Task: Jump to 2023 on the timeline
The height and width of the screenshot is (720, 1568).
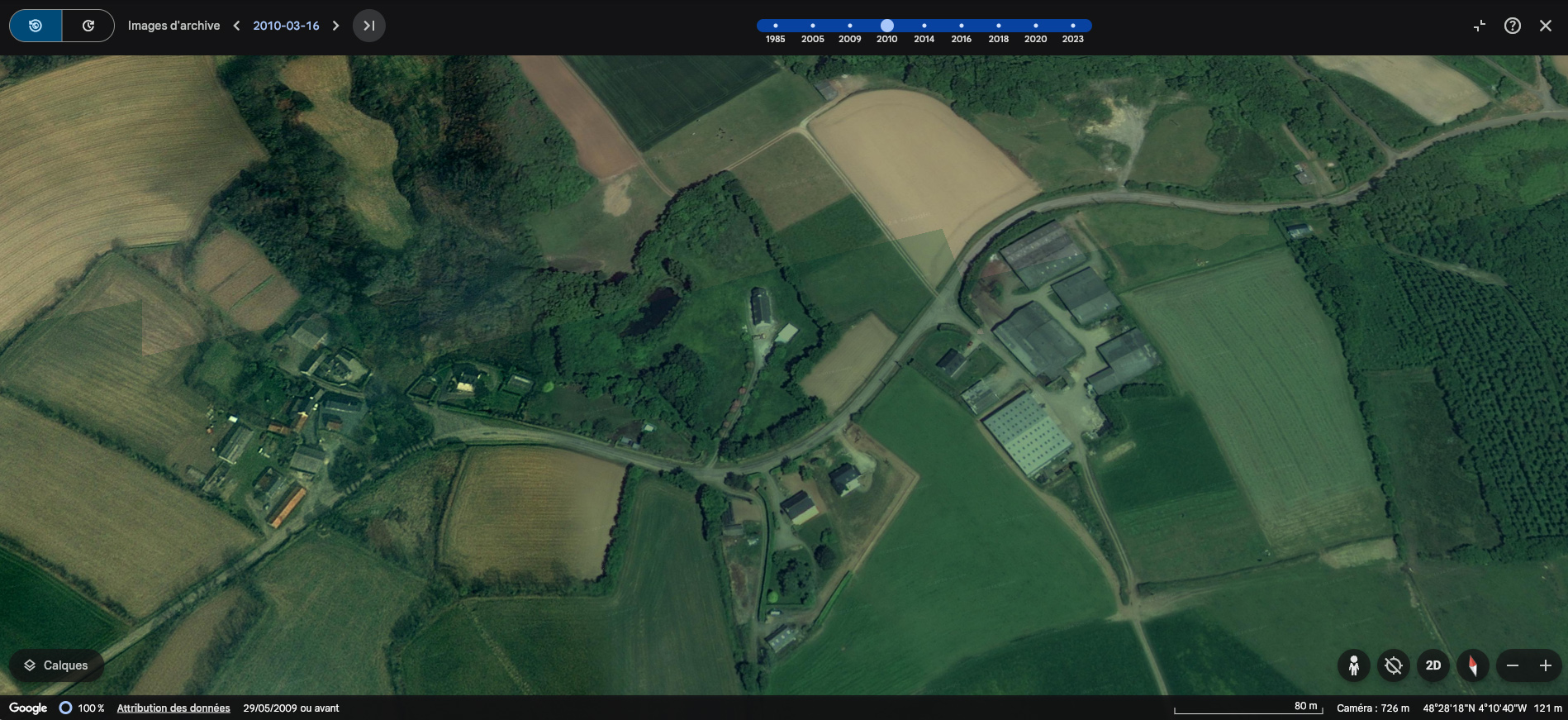Action: click(1072, 26)
